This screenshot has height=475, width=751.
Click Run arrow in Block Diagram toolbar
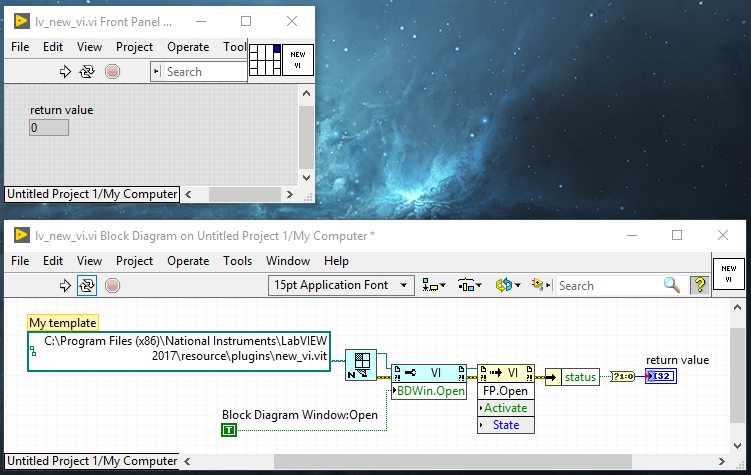pos(66,285)
